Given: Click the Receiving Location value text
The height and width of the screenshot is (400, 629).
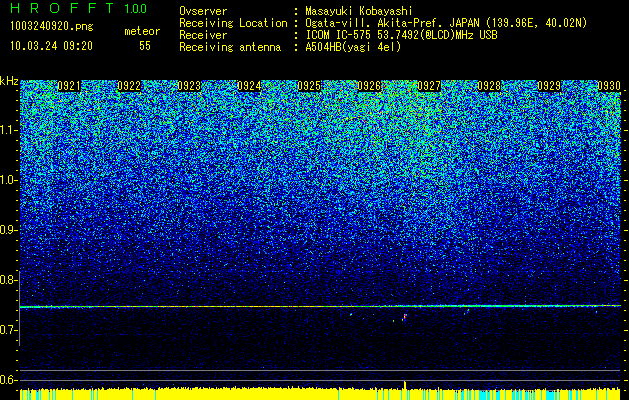Looking at the screenshot, I should coord(446,23).
